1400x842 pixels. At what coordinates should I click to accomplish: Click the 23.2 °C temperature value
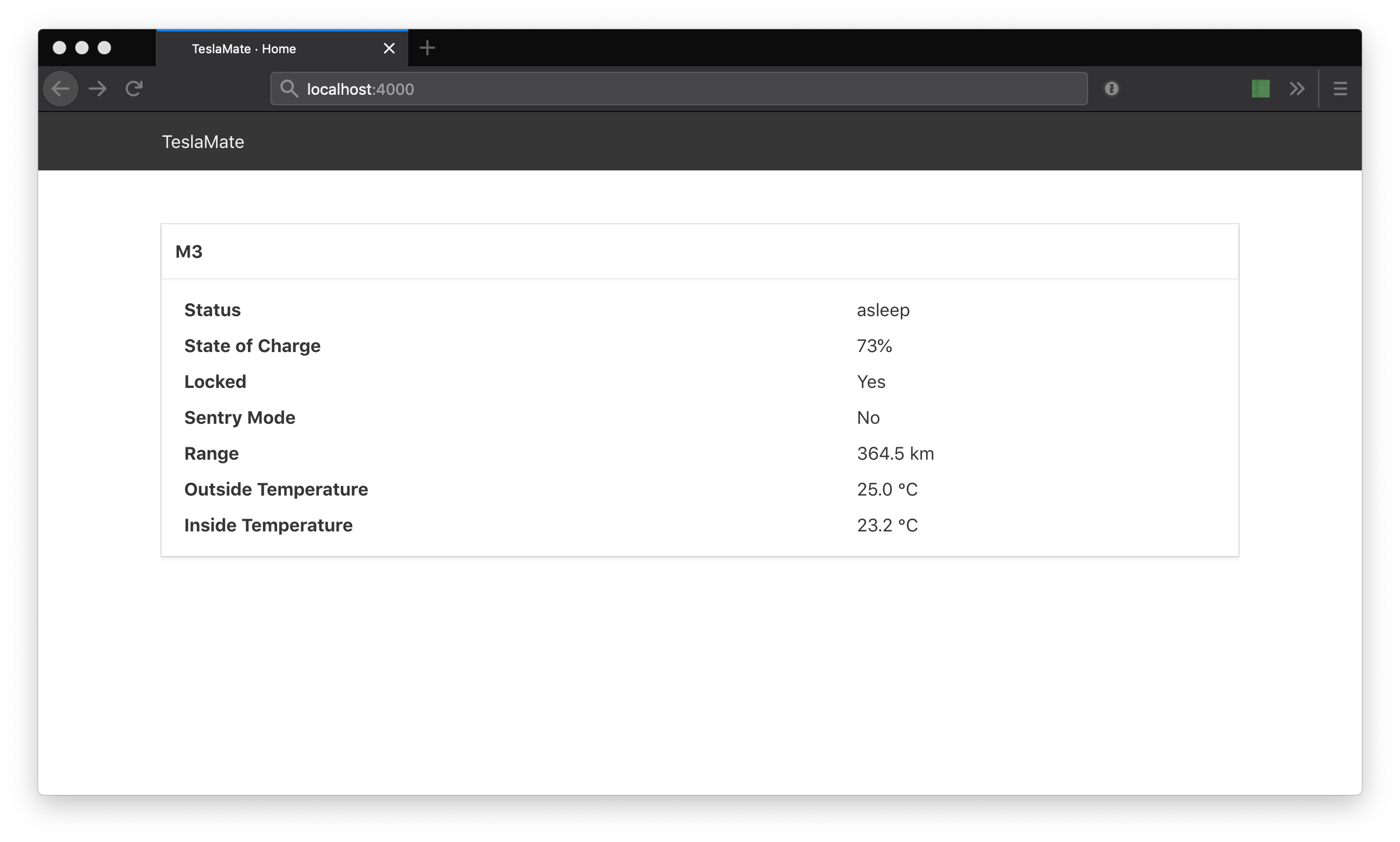887,525
